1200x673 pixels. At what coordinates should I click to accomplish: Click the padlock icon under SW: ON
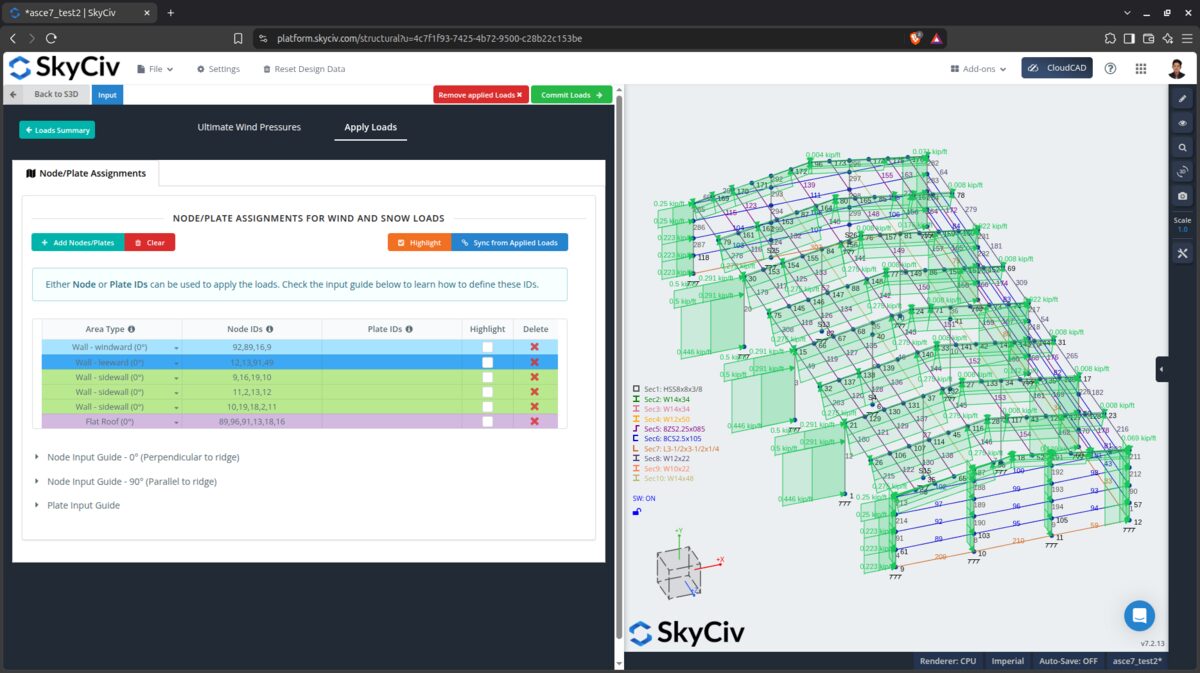coord(637,512)
